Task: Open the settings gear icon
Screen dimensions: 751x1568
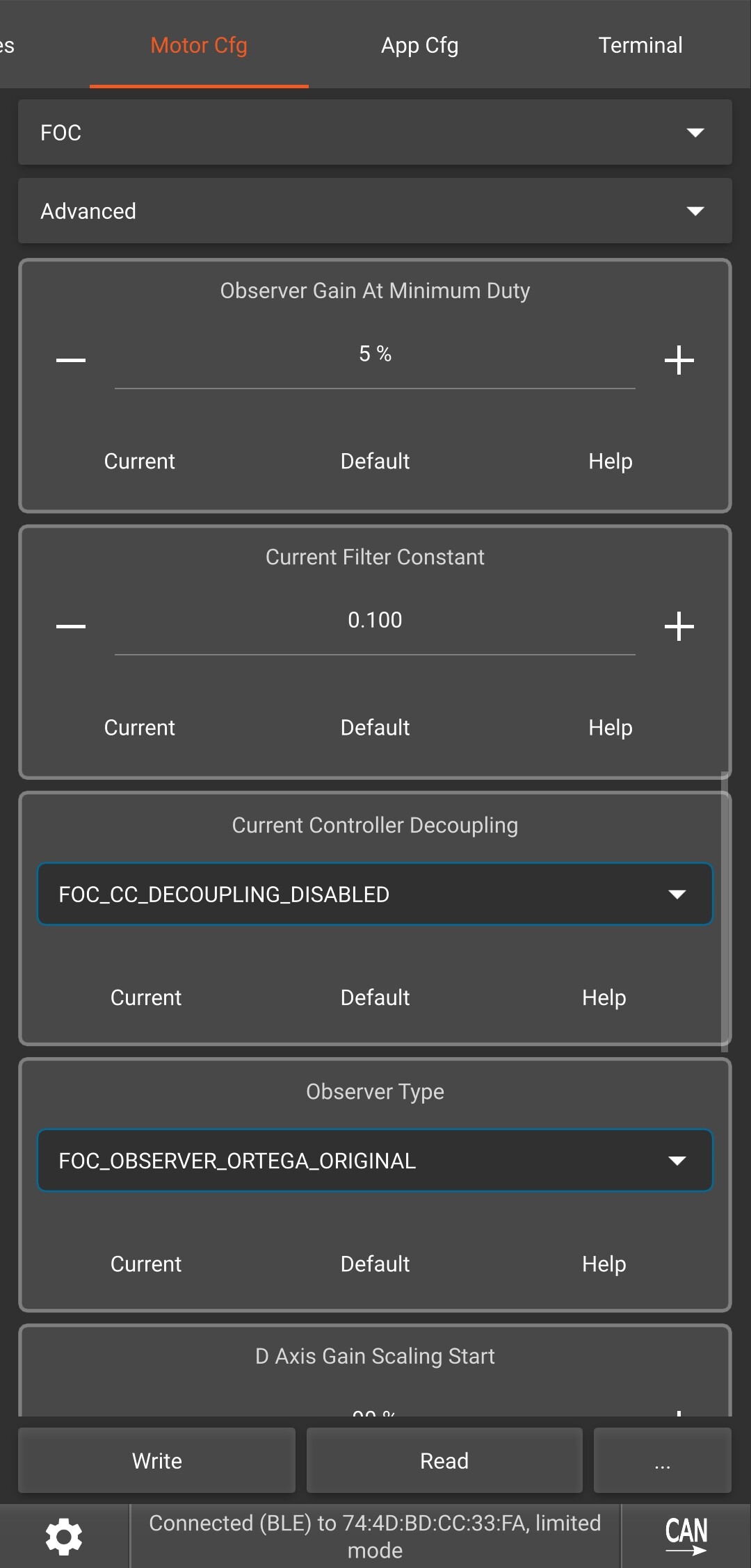Action: click(64, 1536)
